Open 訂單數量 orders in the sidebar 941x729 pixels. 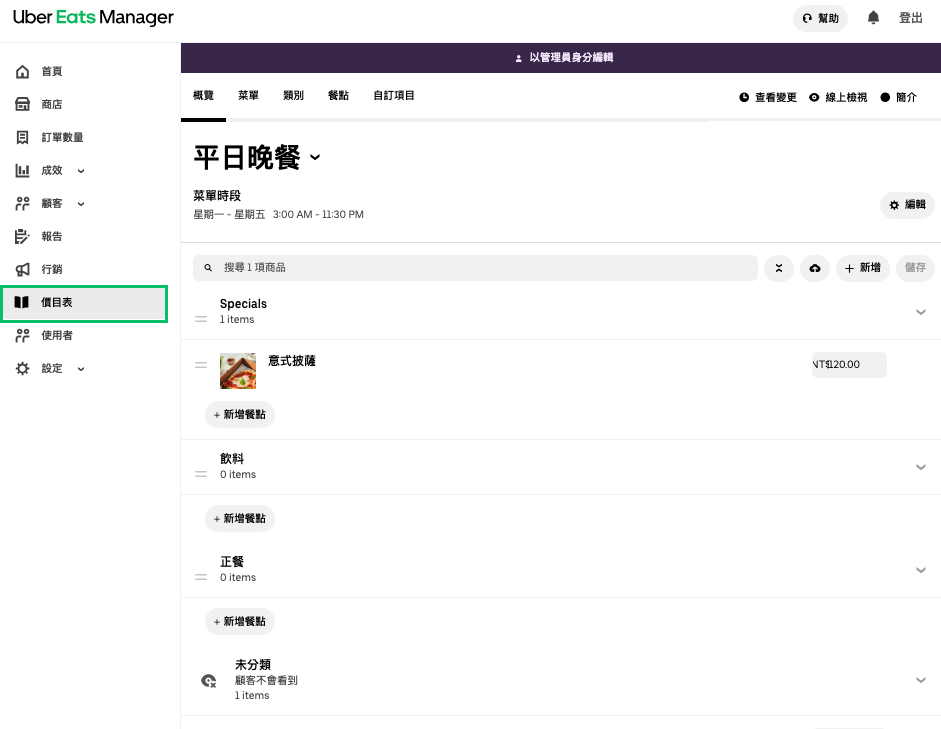(62, 138)
